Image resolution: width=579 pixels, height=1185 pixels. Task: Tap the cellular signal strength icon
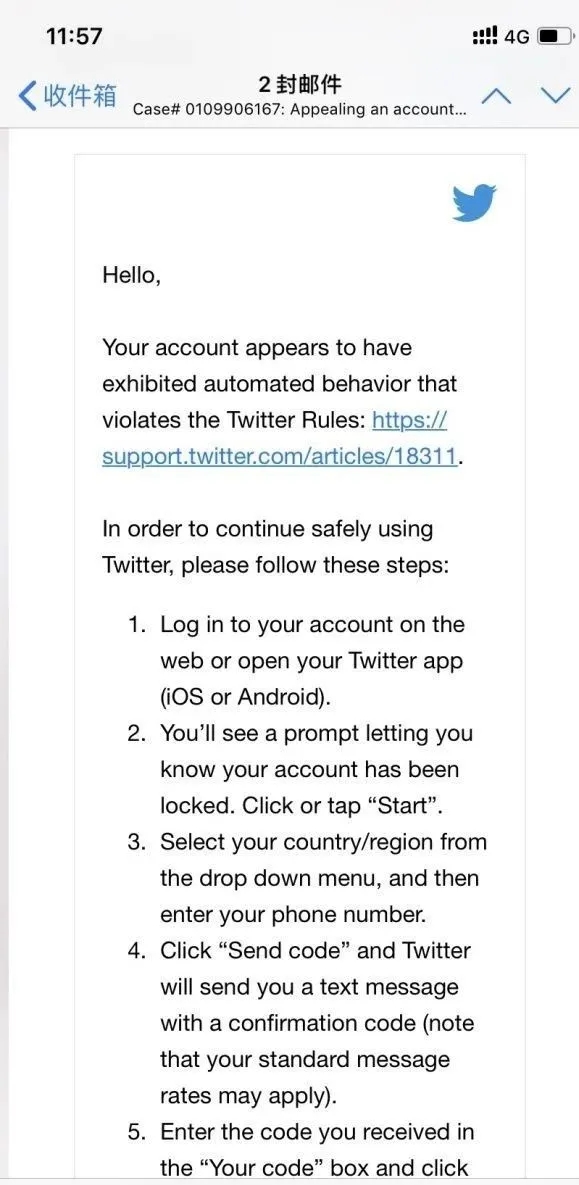pos(485,36)
